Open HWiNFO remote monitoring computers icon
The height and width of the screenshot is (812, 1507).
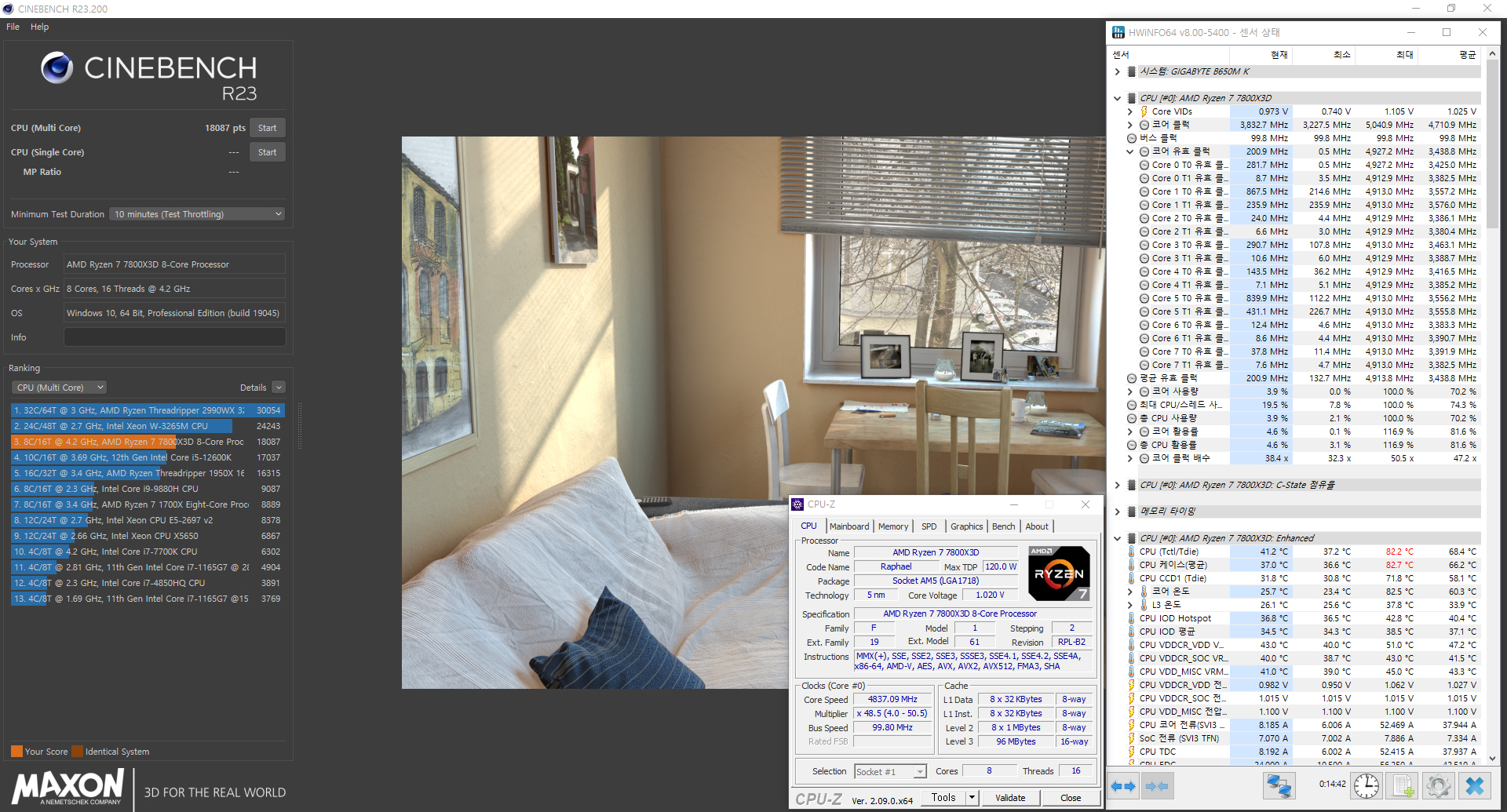(1279, 785)
